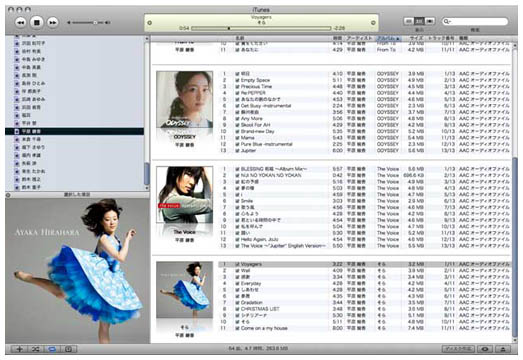Select the Skool For AH song row
The height and width of the screenshot is (360, 523).
[365, 125]
